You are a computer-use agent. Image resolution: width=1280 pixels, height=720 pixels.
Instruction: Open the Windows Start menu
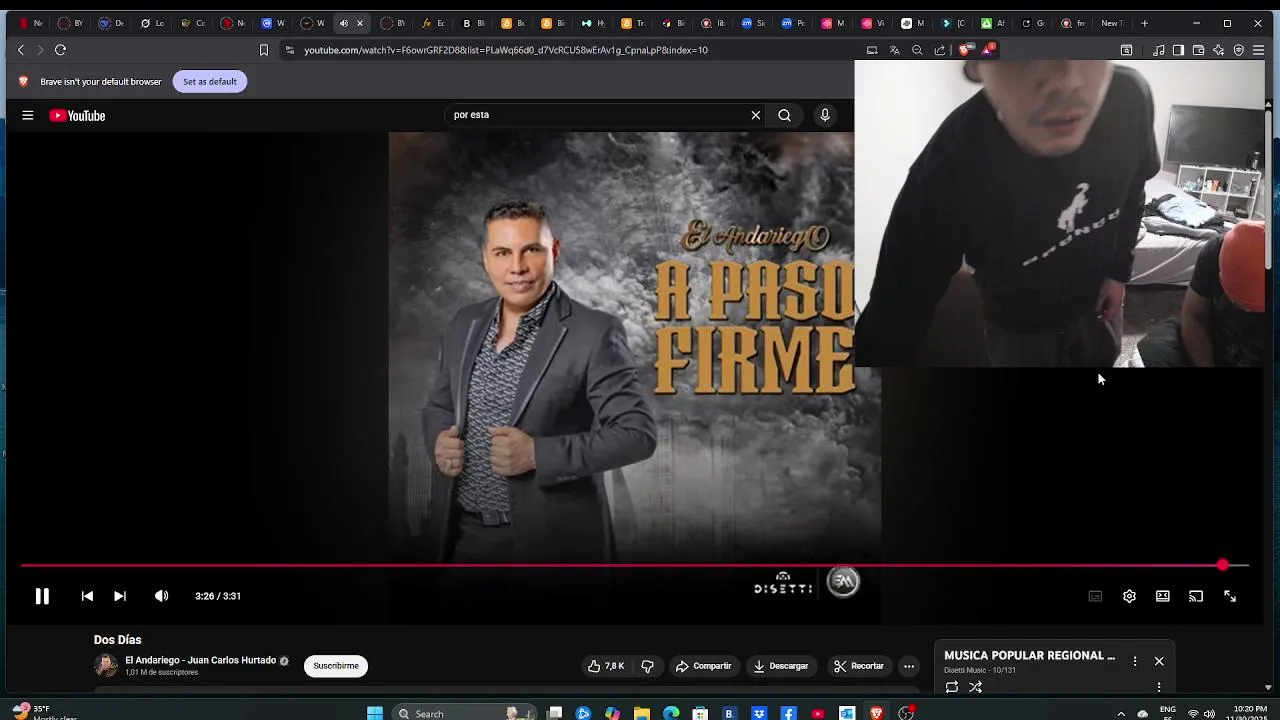tap(375, 713)
